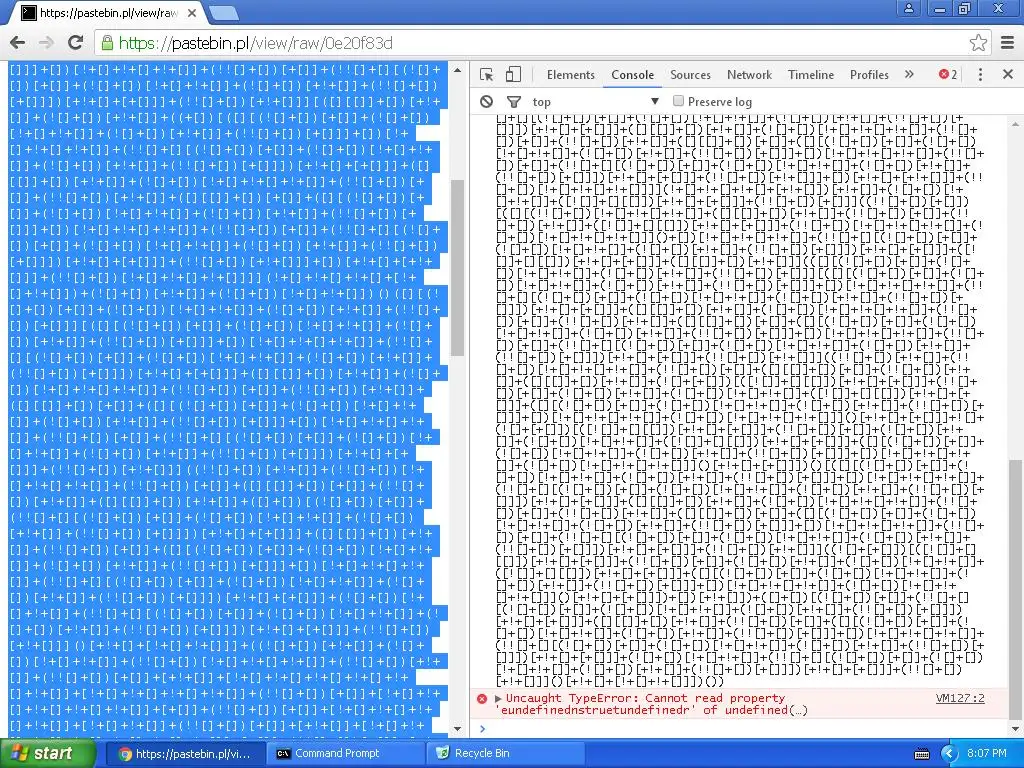Viewport: 1024px width, 768px height.
Task: Open the VM127:2 source link
Action: [x=959, y=698]
